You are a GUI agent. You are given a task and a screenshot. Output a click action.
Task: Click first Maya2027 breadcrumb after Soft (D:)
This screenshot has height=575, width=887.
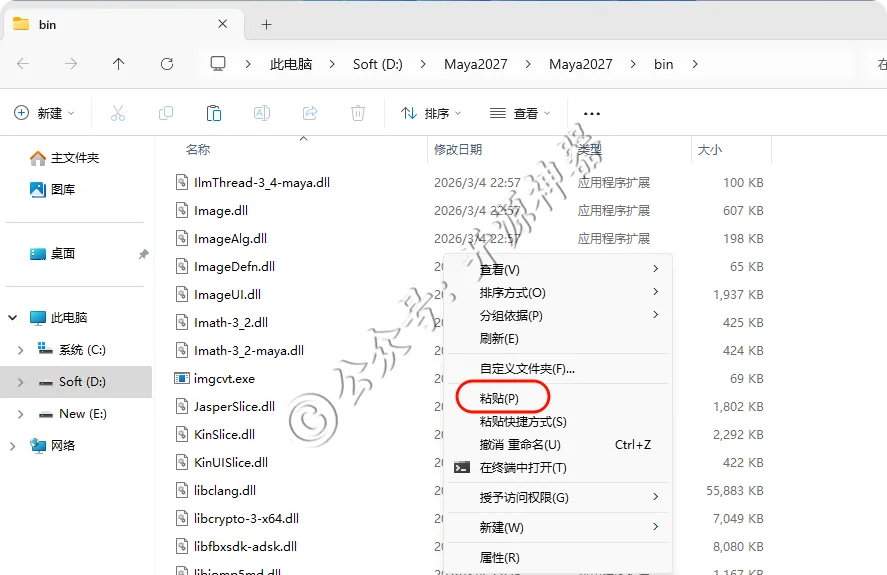coord(476,65)
